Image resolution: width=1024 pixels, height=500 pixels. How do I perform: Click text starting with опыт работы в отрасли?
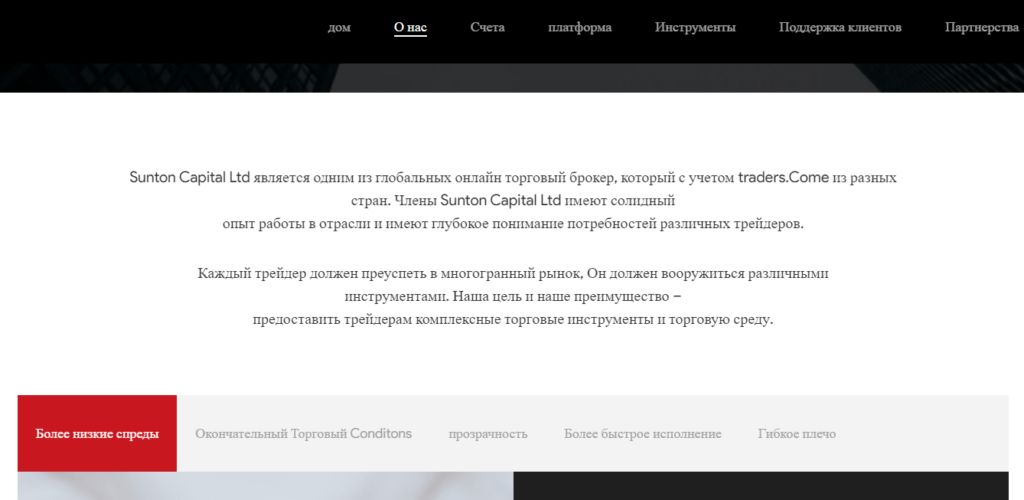point(513,224)
